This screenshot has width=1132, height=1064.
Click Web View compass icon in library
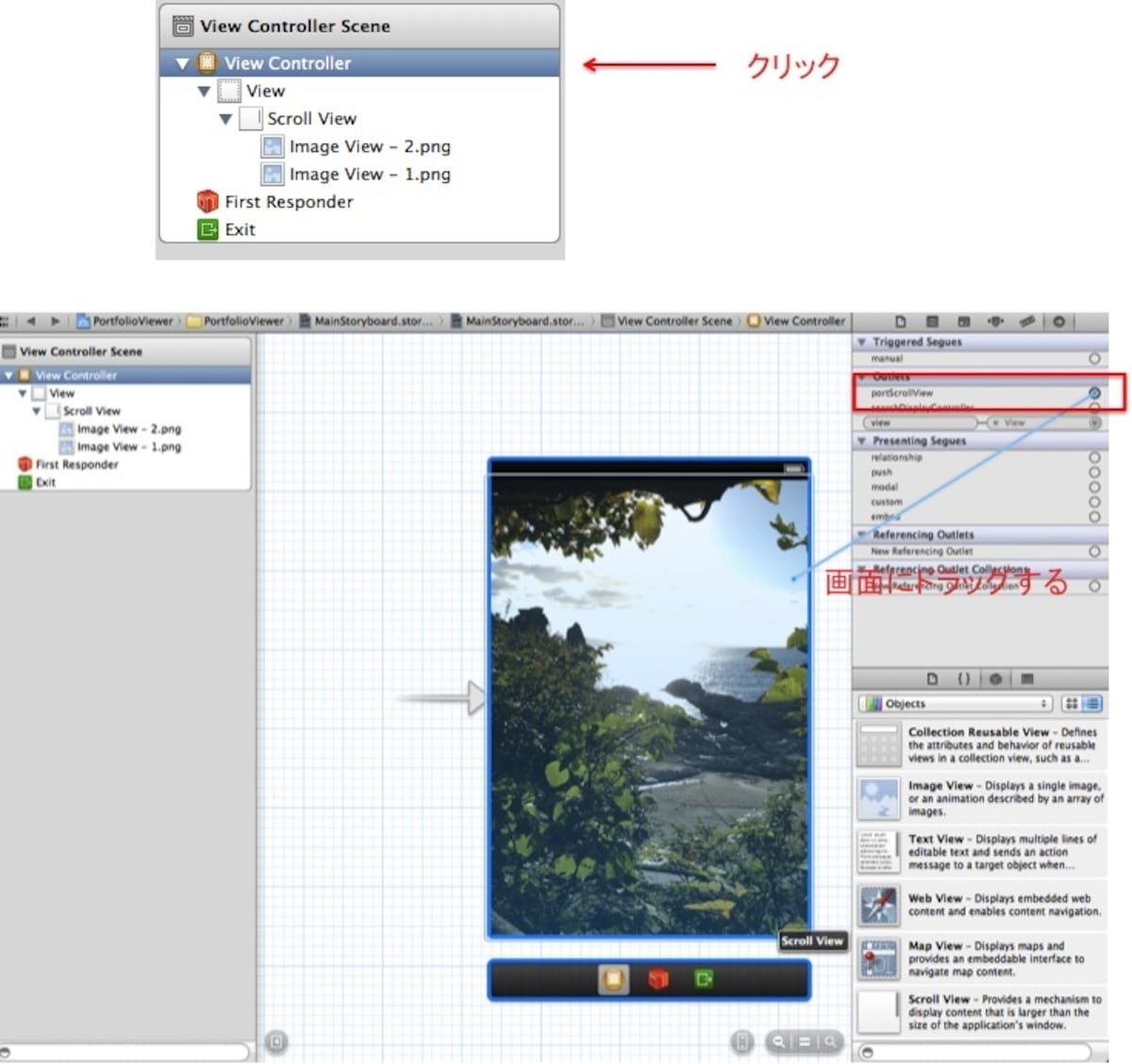click(879, 906)
